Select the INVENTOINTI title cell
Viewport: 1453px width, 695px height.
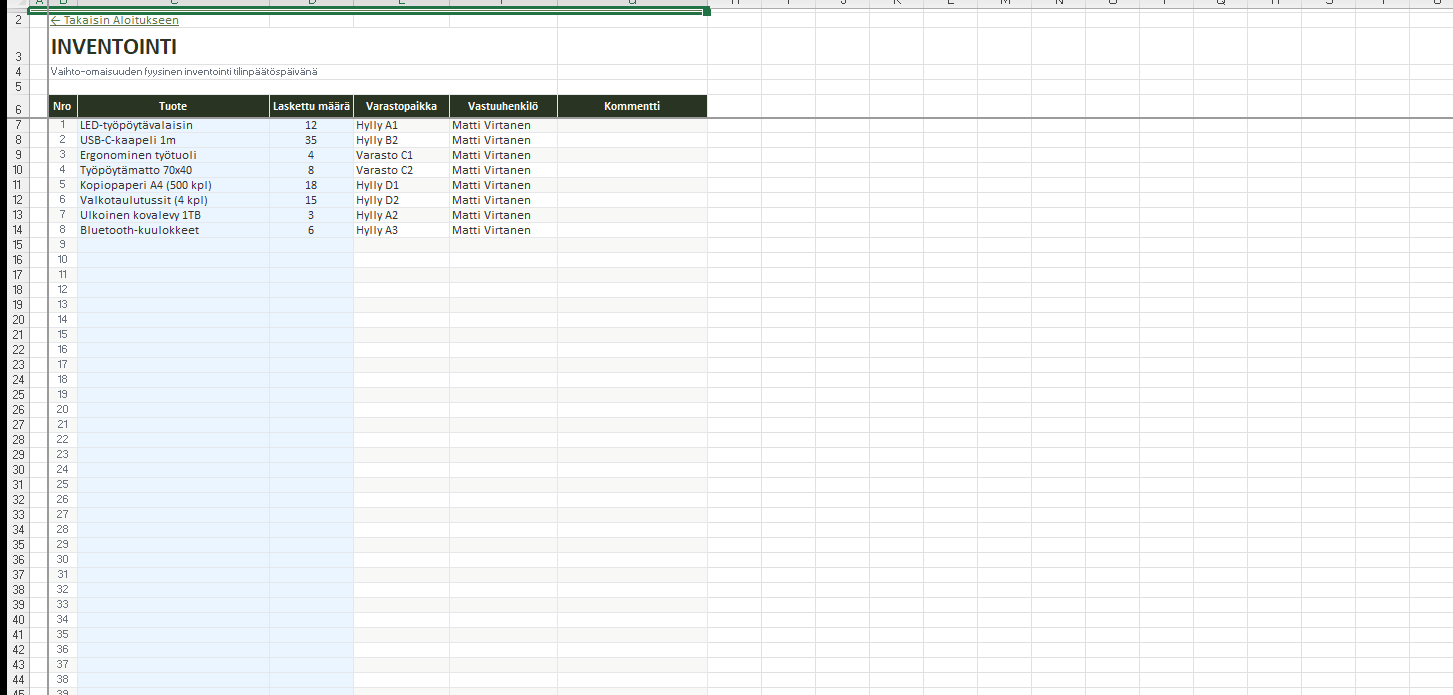point(114,47)
